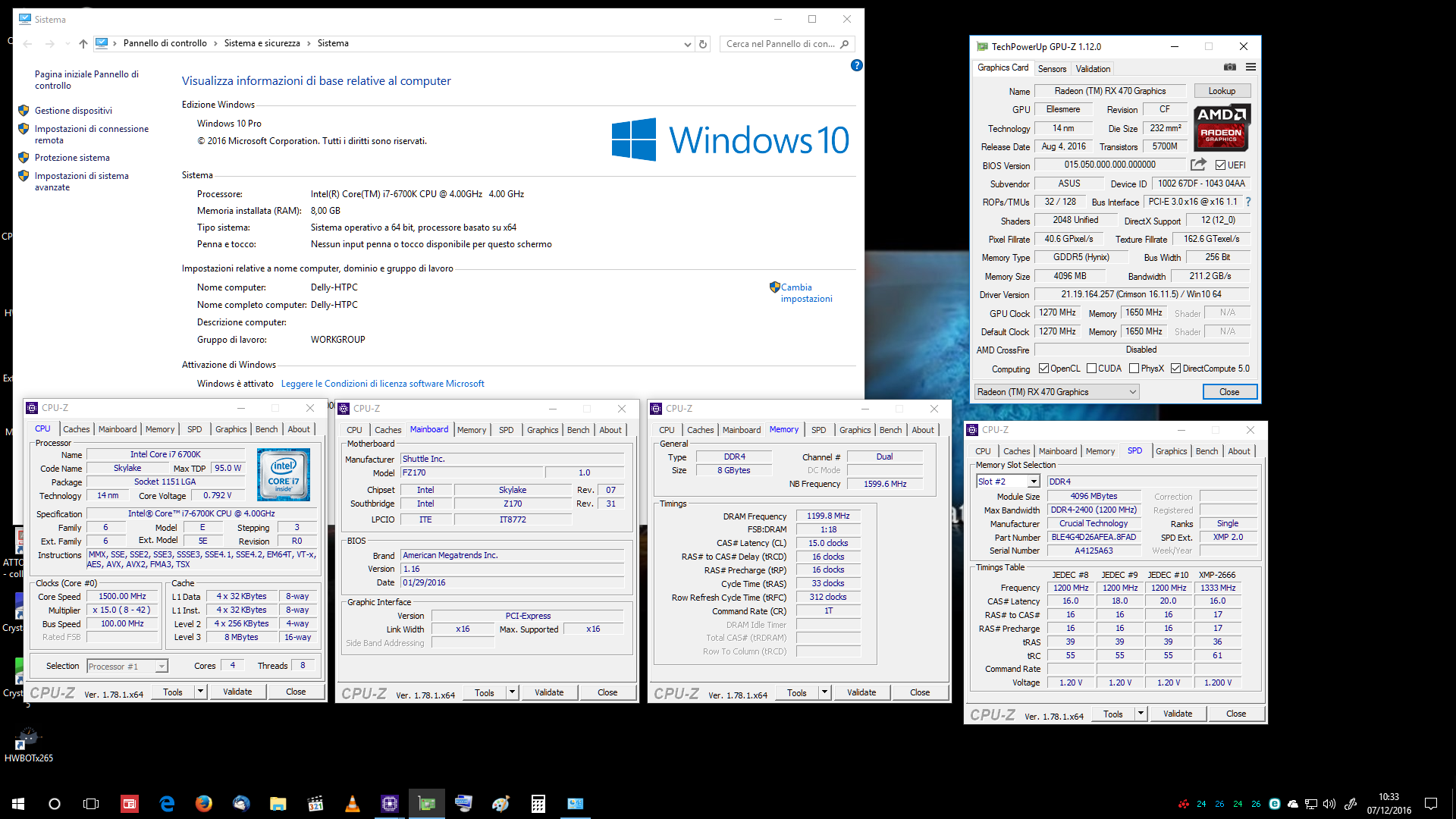Open Impostazioni di sistema avanzate link
The height and width of the screenshot is (819, 1456).
81,181
